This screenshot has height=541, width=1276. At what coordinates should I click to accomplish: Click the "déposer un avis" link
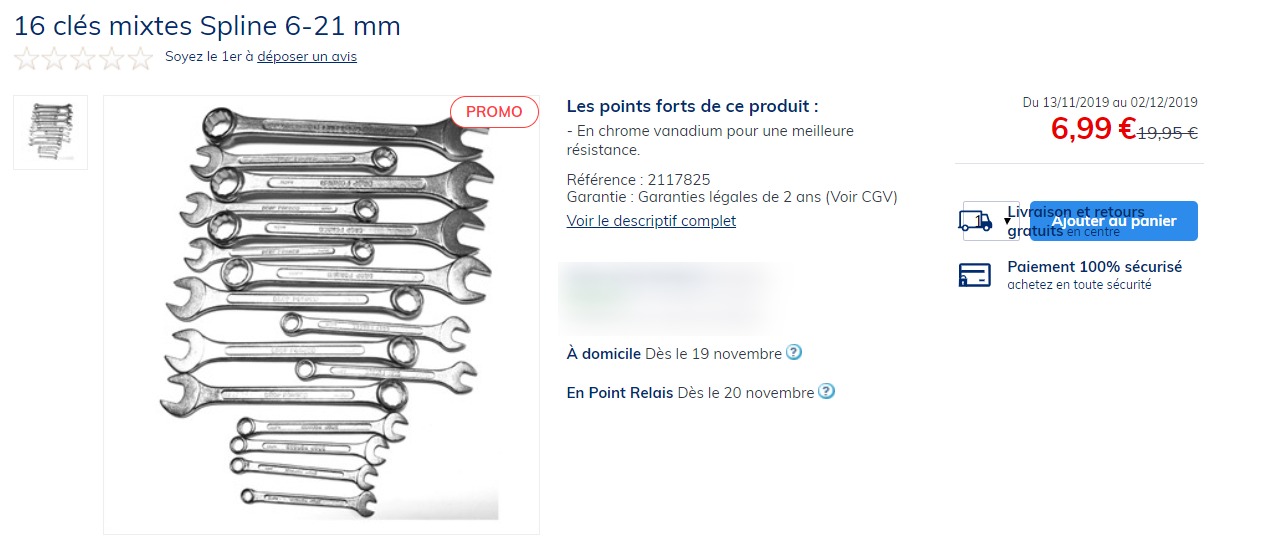tap(306, 57)
